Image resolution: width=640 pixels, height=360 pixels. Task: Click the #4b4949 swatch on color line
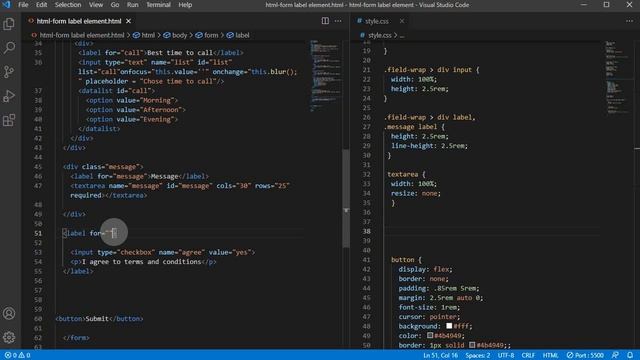pos(430,335)
